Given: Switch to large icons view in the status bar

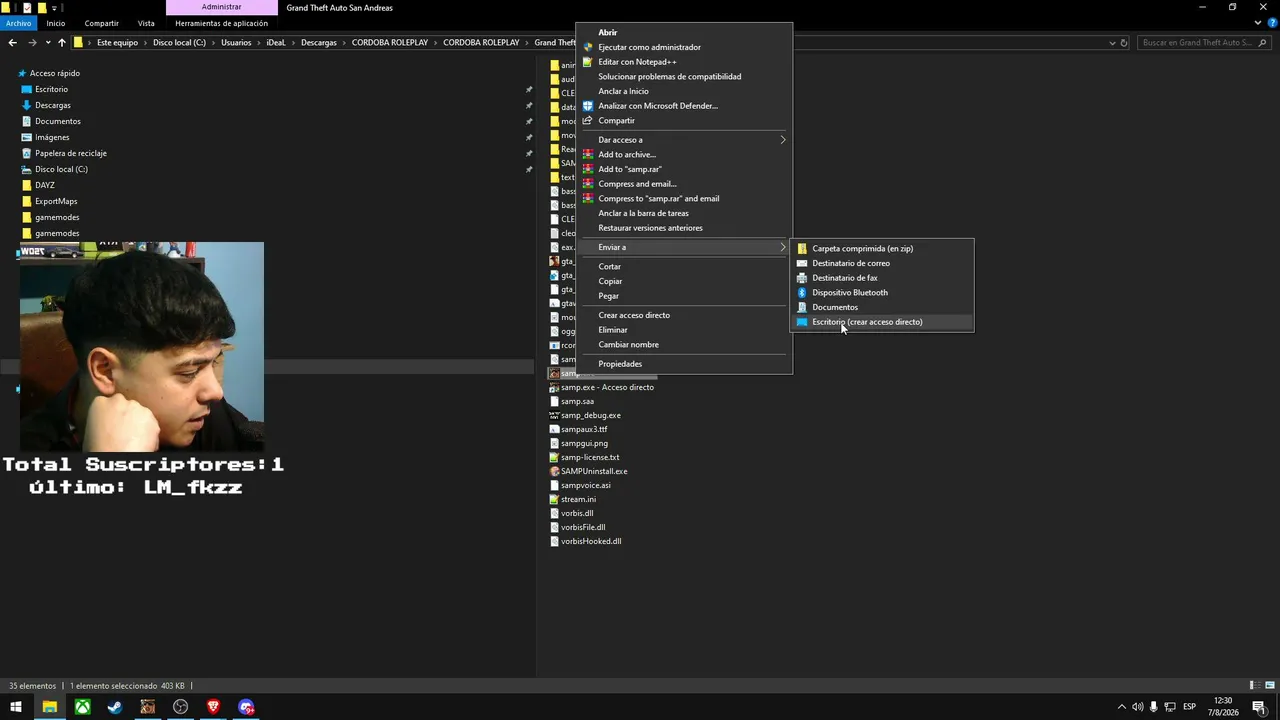Looking at the screenshot, I should click(1268, 686).
